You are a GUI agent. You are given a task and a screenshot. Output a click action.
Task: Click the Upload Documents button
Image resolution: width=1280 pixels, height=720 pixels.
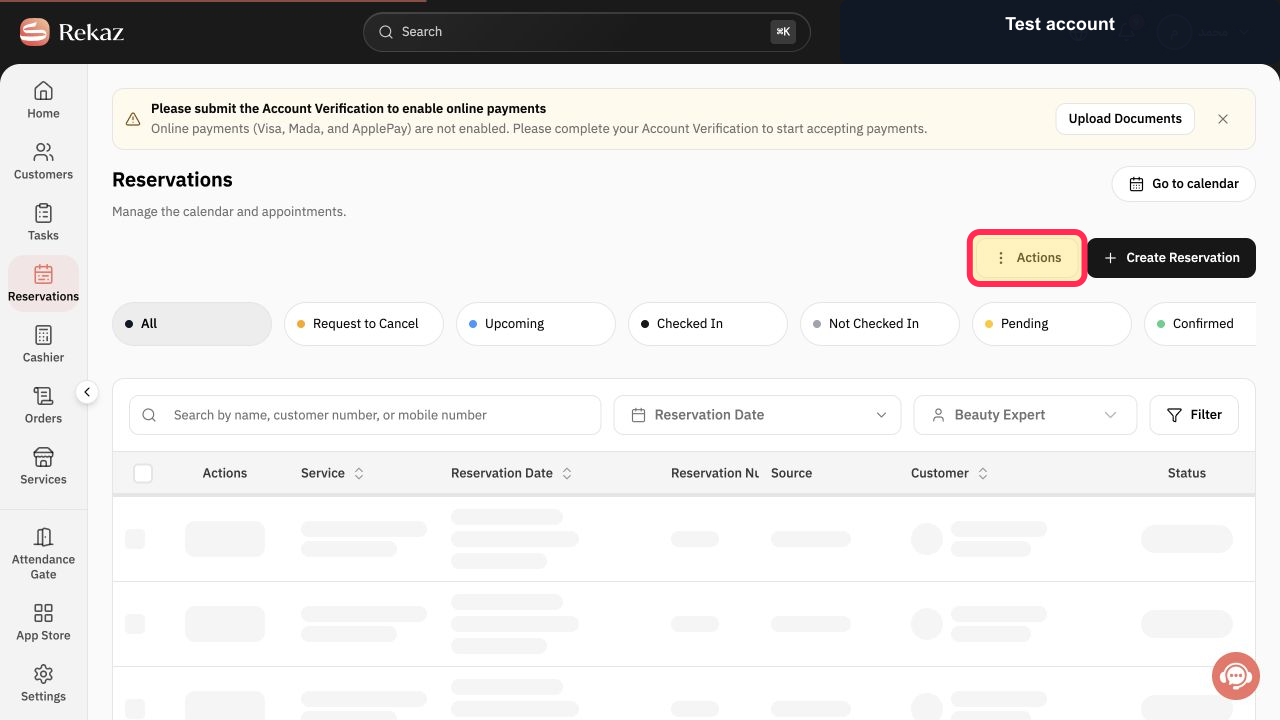pos(1125,119)
